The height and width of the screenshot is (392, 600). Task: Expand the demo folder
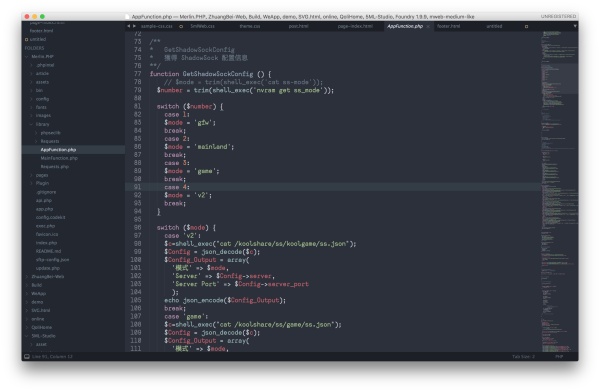pos(27,302)
